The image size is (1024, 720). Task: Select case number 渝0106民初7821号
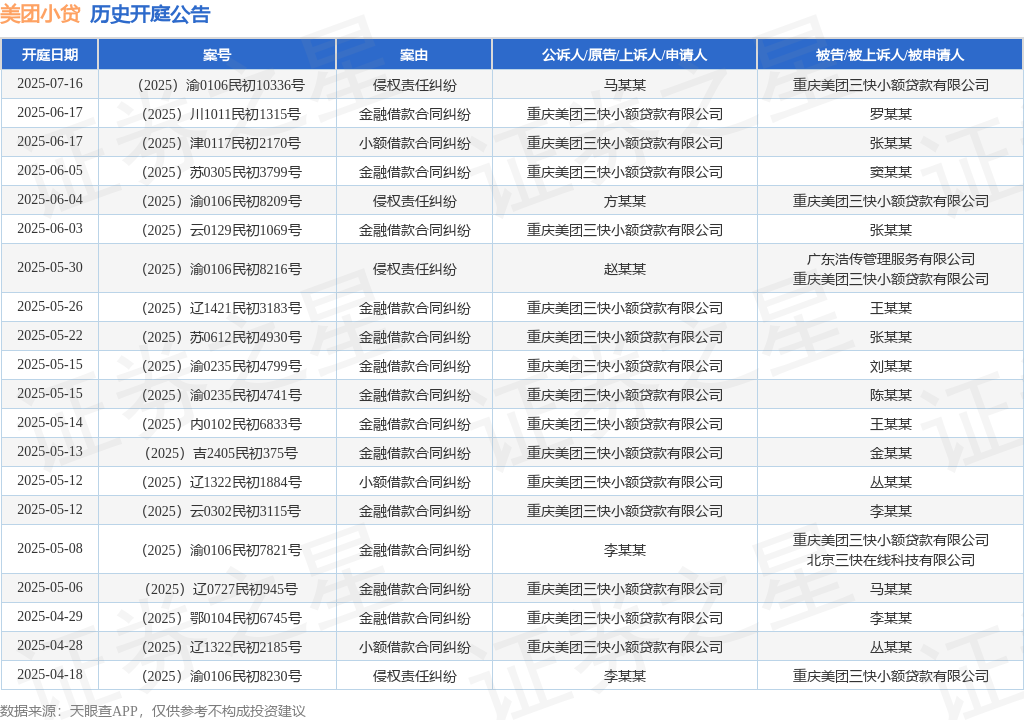click(221, 550)
